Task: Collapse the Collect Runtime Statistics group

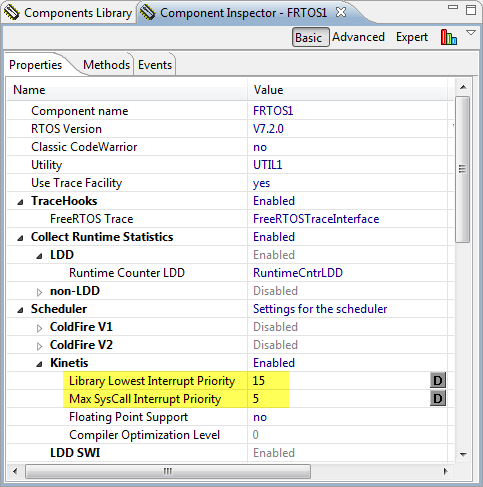Action: [21, 238]
